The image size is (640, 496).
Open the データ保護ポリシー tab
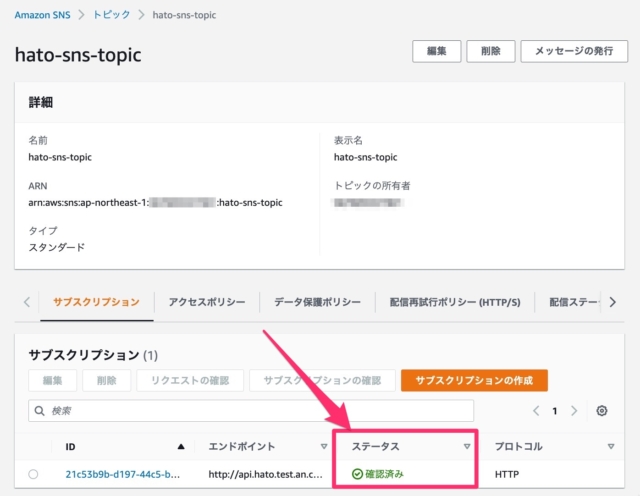(x=317, y=302)
